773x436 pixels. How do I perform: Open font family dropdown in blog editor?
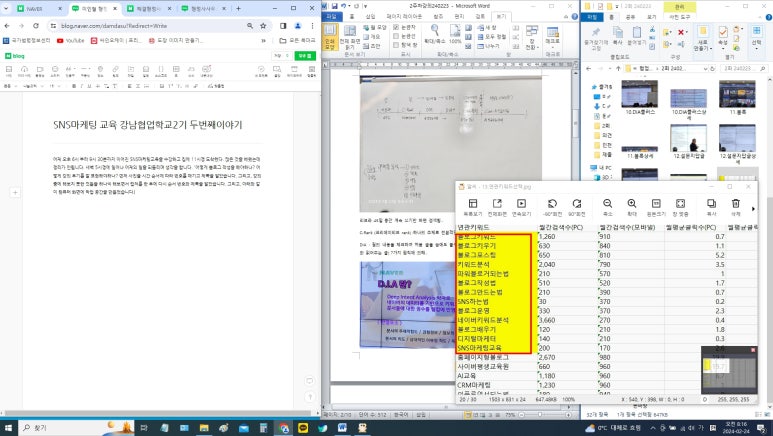pos(33,86)
